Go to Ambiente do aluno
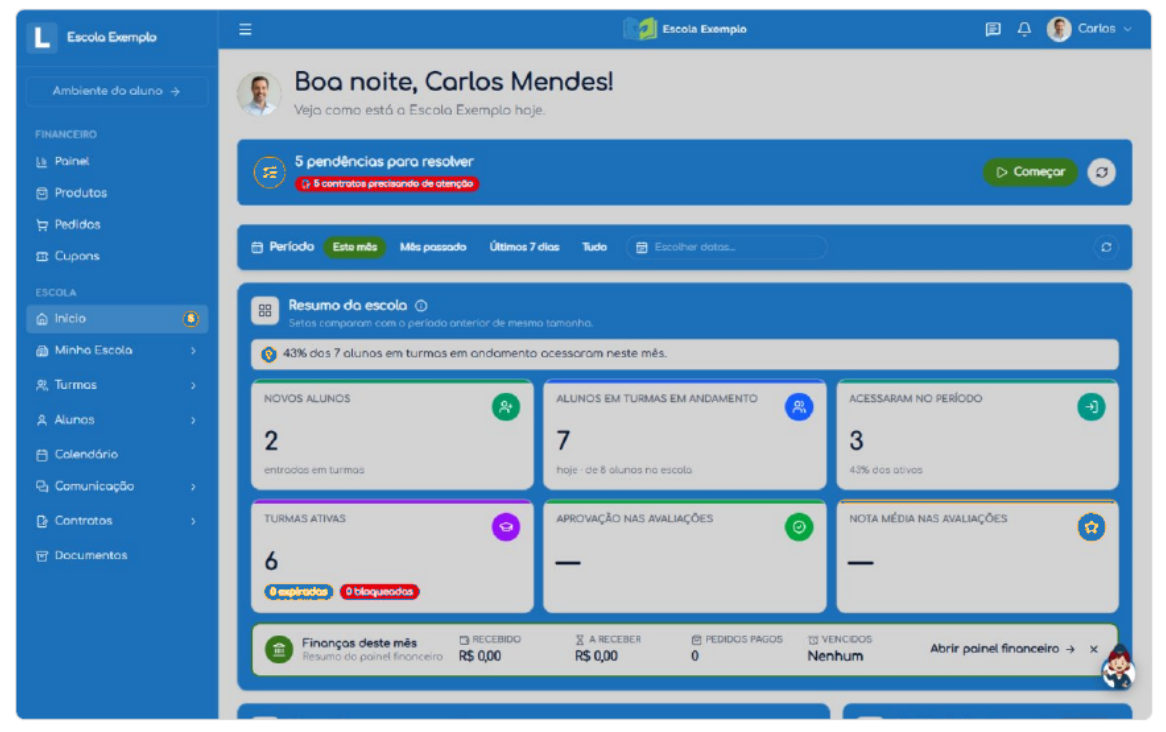Image resolution: width=1166 pixels, height=732 pixels. tap(117, 91)
